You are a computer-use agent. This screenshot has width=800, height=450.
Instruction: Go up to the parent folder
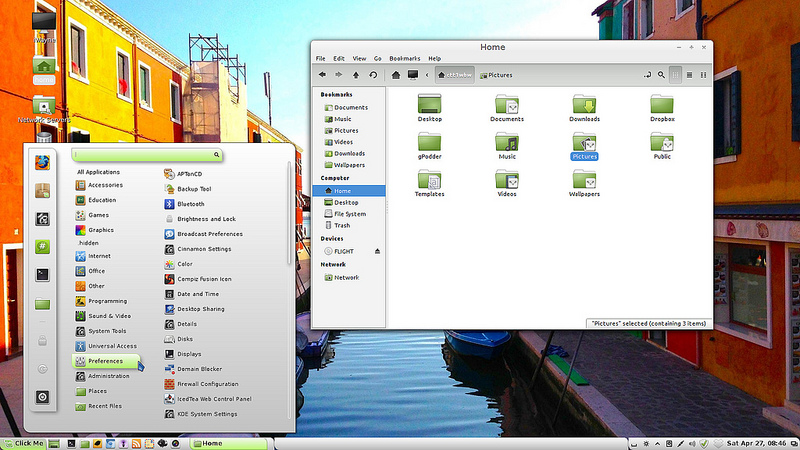tap(357, 74)
